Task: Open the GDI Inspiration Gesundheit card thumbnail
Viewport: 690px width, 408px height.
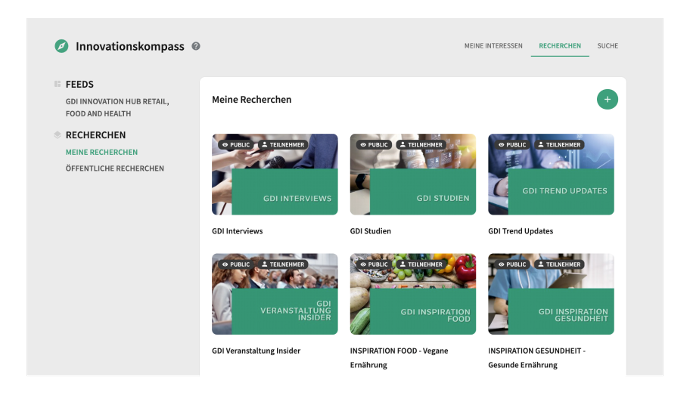Action: 551,294
